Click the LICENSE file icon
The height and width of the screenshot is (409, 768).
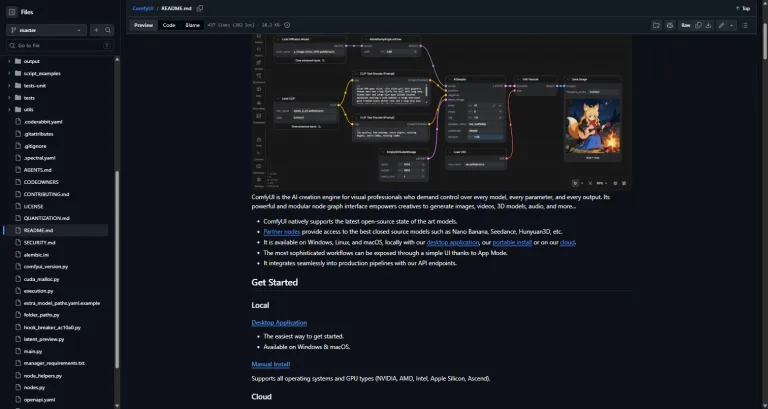(18, 206)
